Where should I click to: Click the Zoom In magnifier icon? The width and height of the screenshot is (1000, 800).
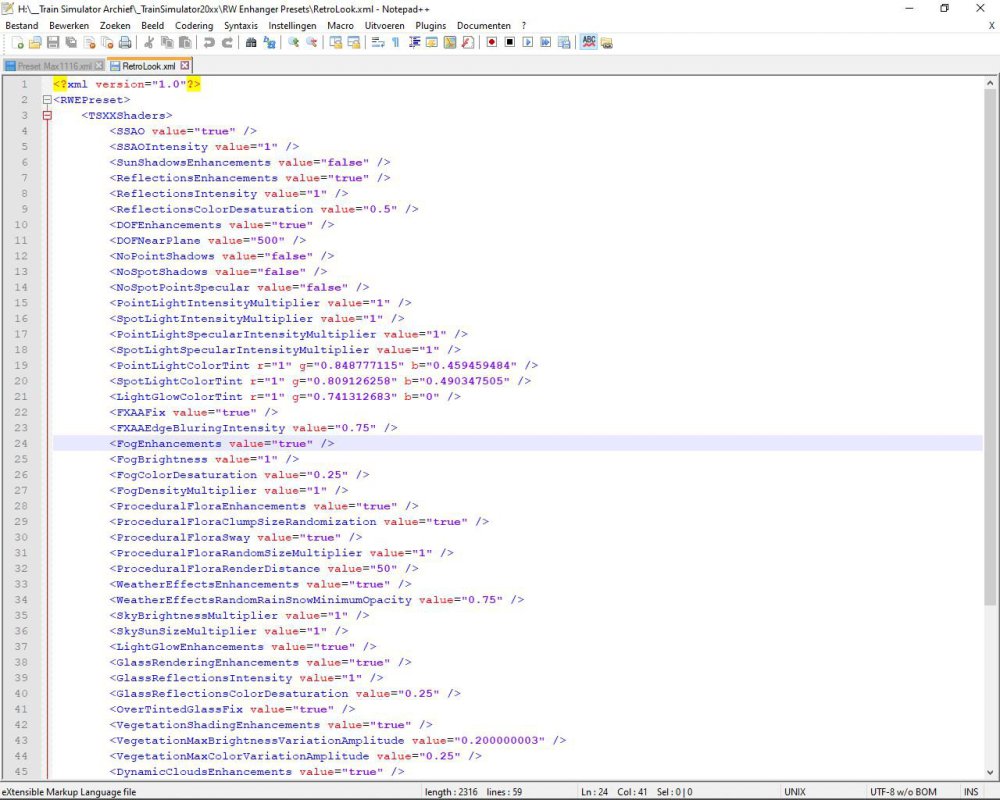click(294, 43)
